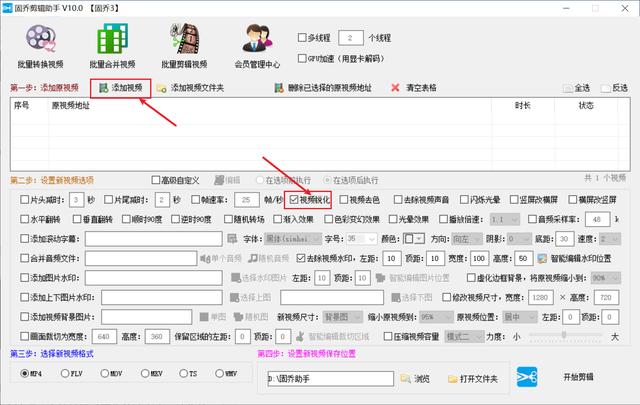Click 添加视频文件夹 folder icon
The width and height of the screenshot is (640, 405).
161,88
